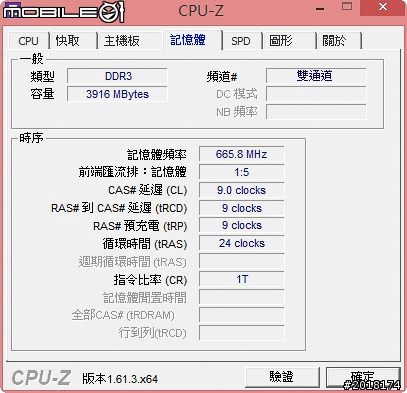Screen dimensions: 407x393
Task: Click the CPU-Z title bar text
Action: pyautogui.click(x=201, y=10)
